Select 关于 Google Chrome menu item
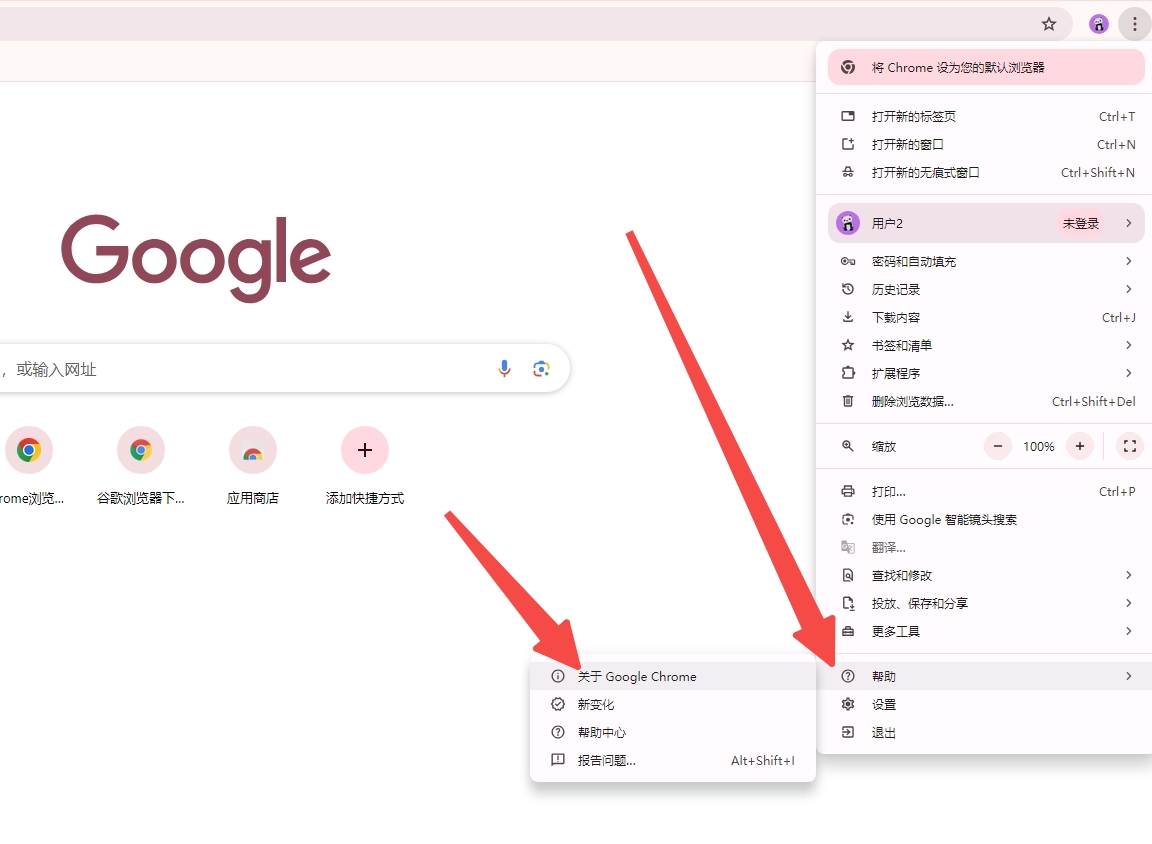 point(638,676)
